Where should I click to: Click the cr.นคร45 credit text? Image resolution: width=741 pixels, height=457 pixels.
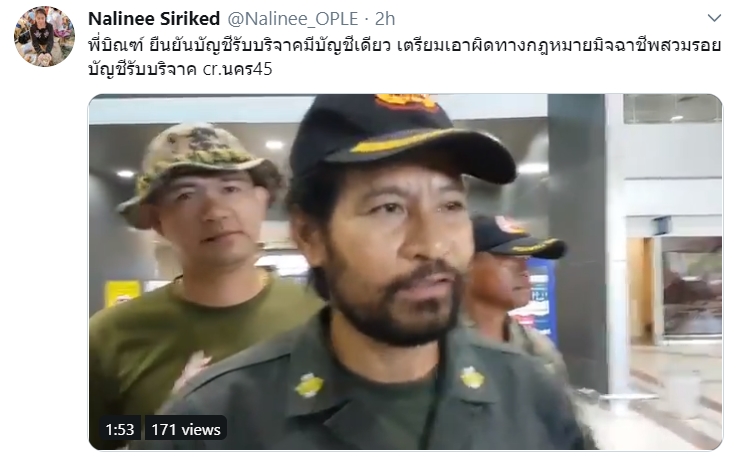[x=238, y=69]
